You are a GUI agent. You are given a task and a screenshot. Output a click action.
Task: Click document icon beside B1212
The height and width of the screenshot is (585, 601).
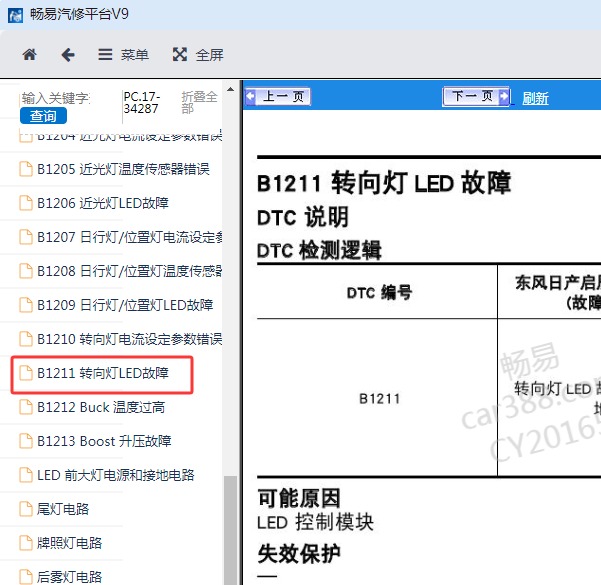coord(26,407)
